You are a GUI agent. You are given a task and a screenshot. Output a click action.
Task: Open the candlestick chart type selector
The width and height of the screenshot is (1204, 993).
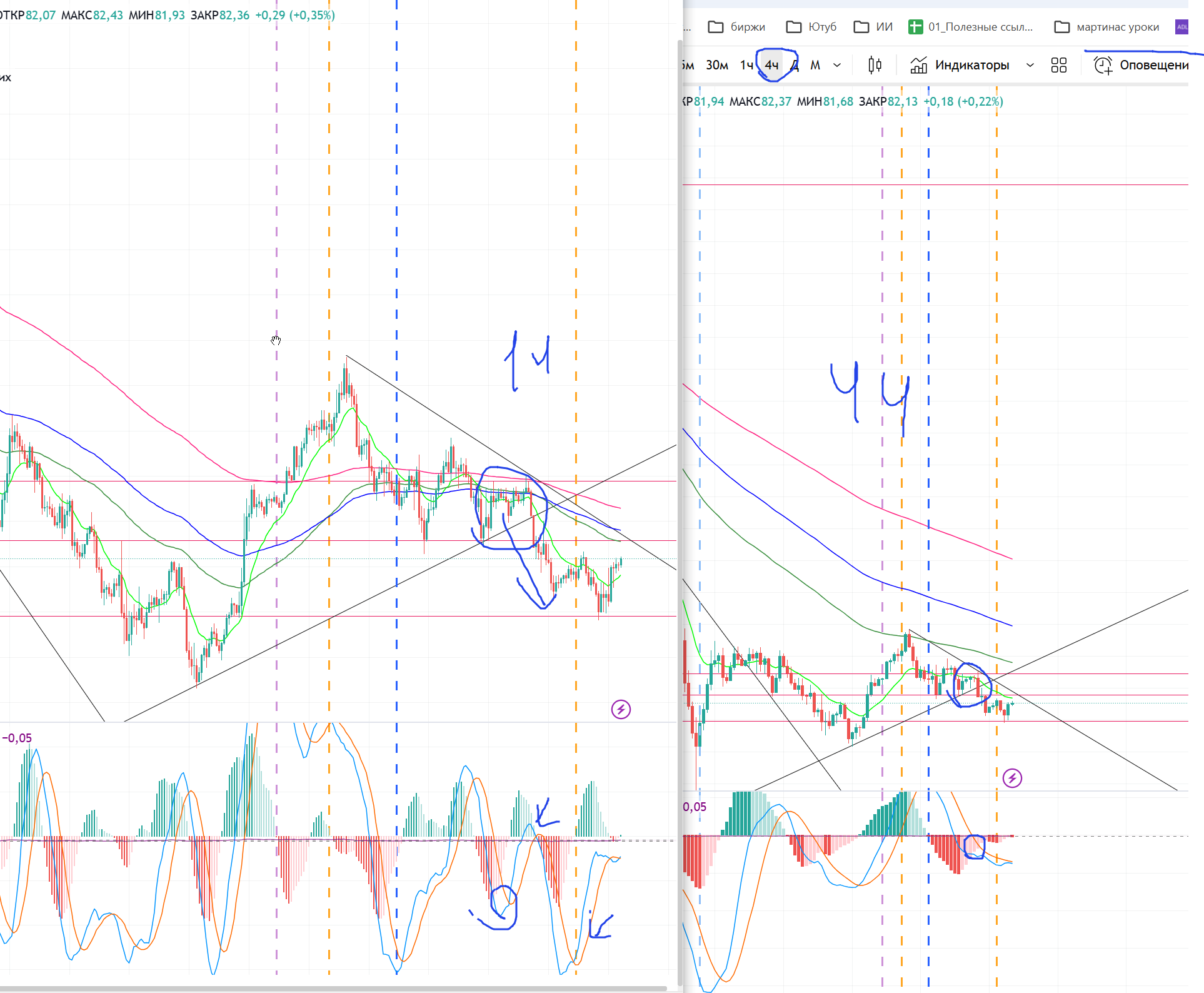875,65
